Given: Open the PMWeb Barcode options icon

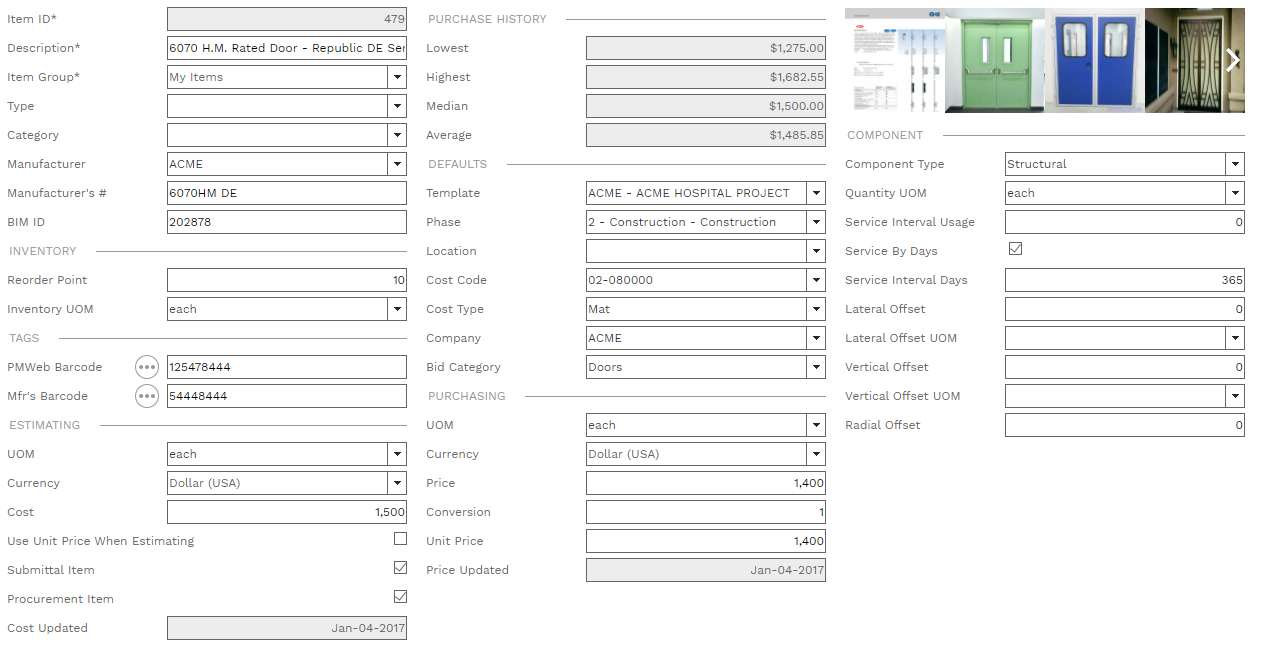Looking at the screenshot, I should click(146, 366).
